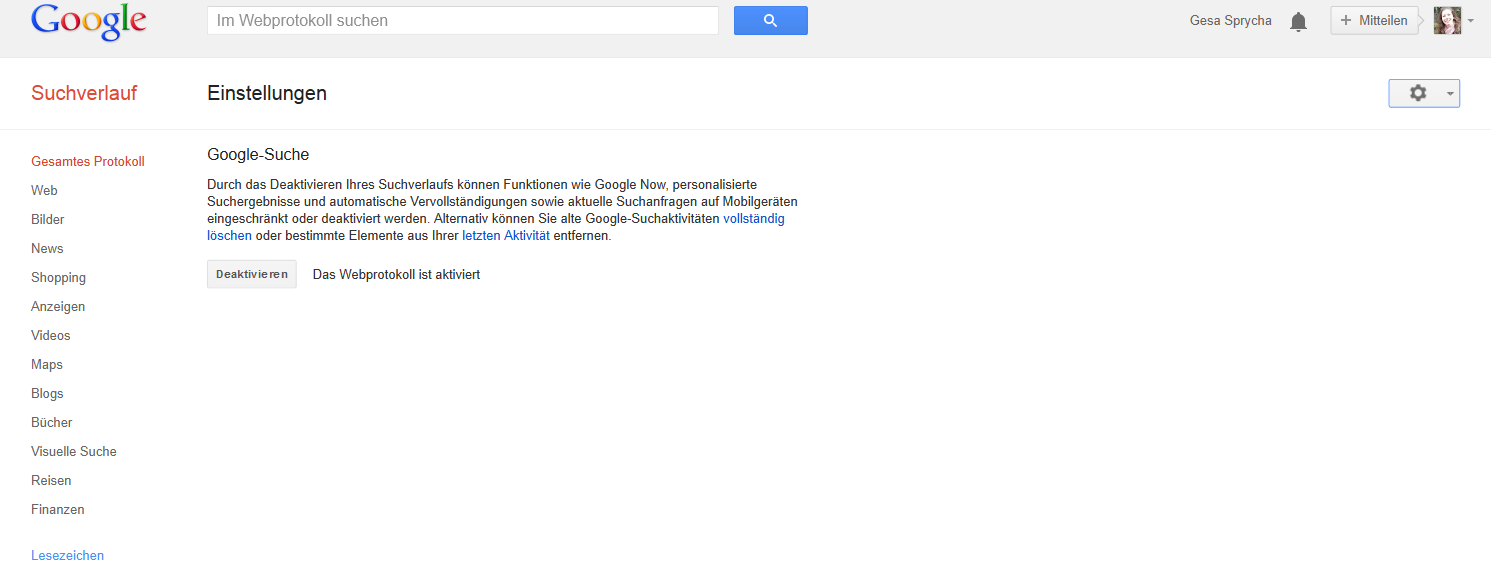The image size is (1491, 569).
Task: Select Web in the sidebar
Action: (44, 190)
